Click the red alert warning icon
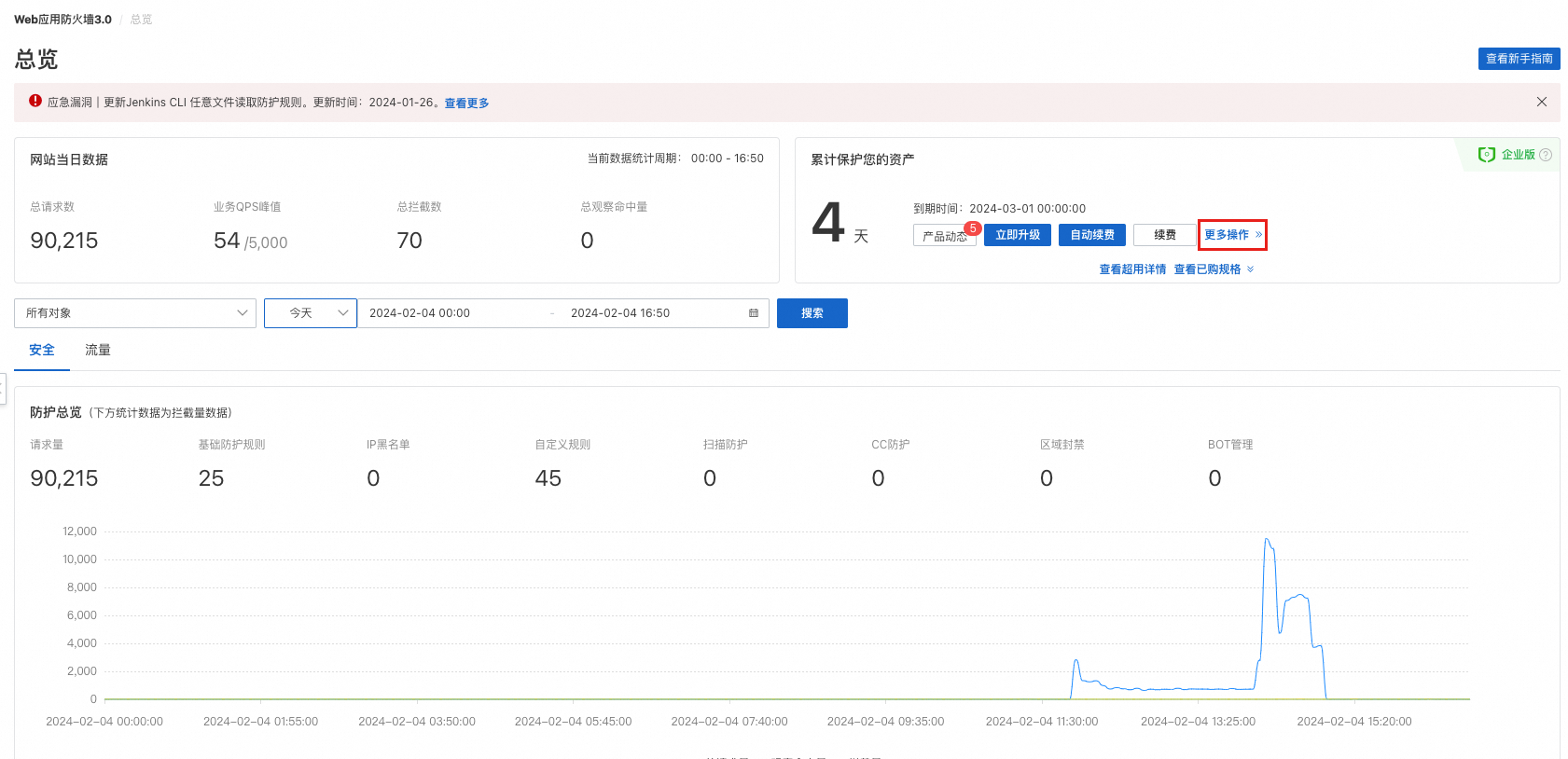1568x759 pixels. [x=35, y=101]
